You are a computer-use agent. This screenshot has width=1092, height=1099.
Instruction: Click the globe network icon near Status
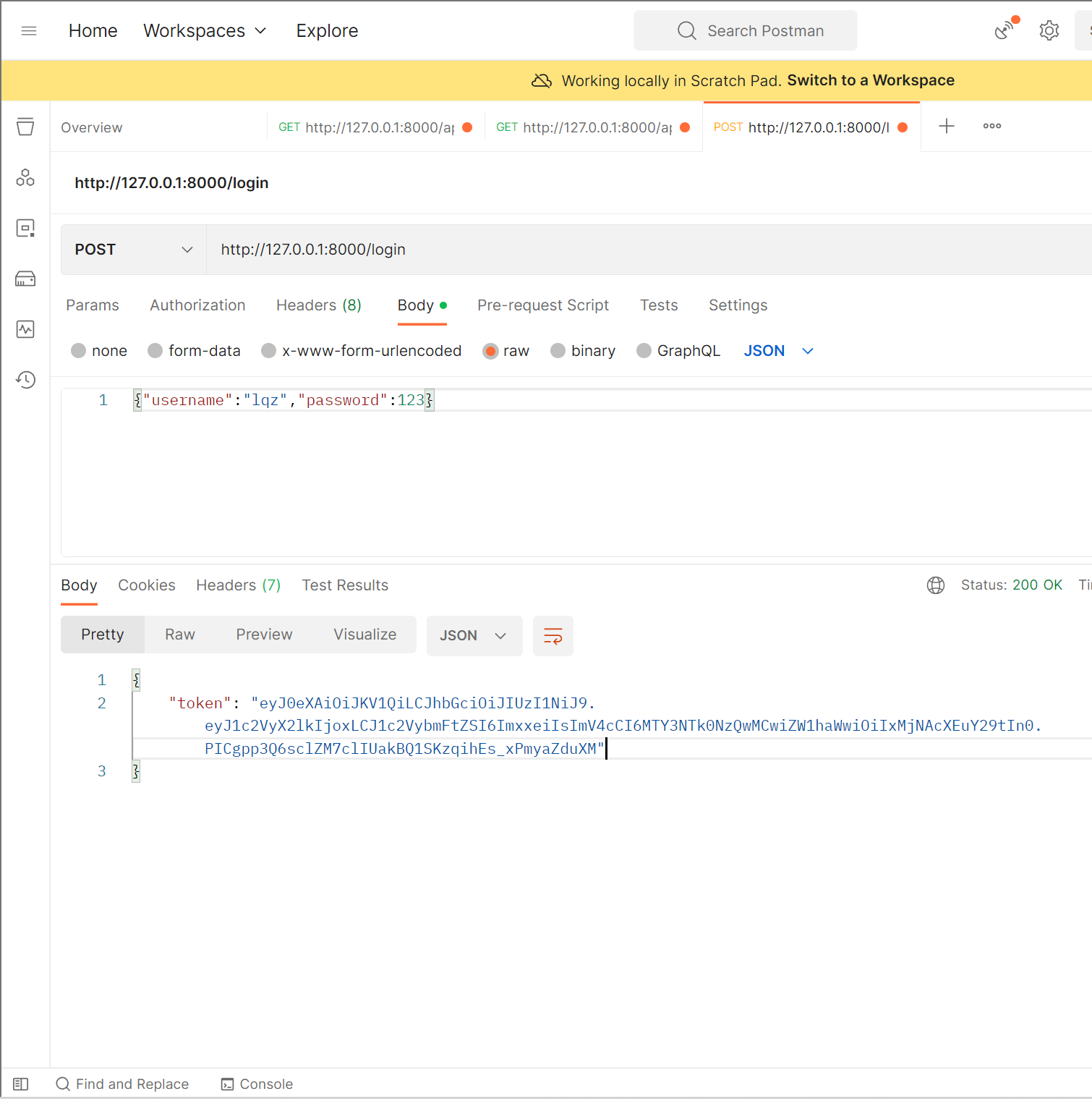click(x=936, y=585)
